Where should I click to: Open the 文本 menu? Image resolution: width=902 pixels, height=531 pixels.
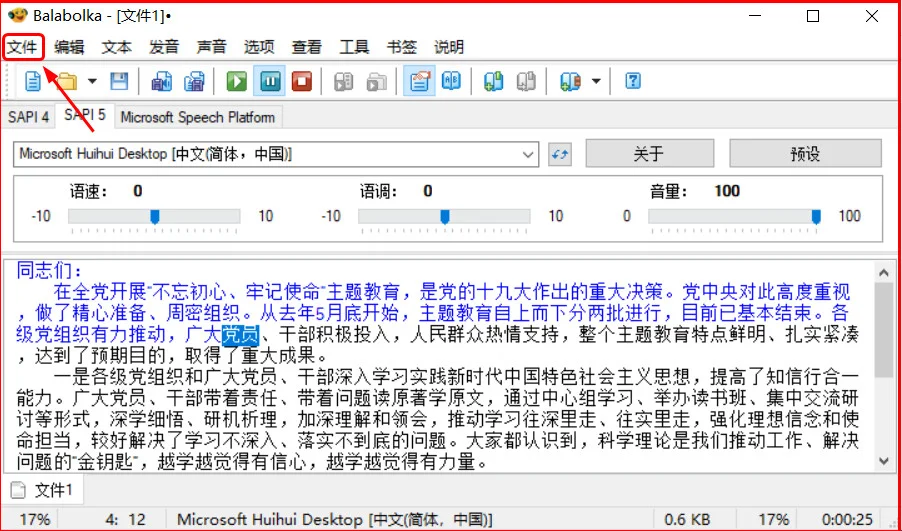point(117,47)
